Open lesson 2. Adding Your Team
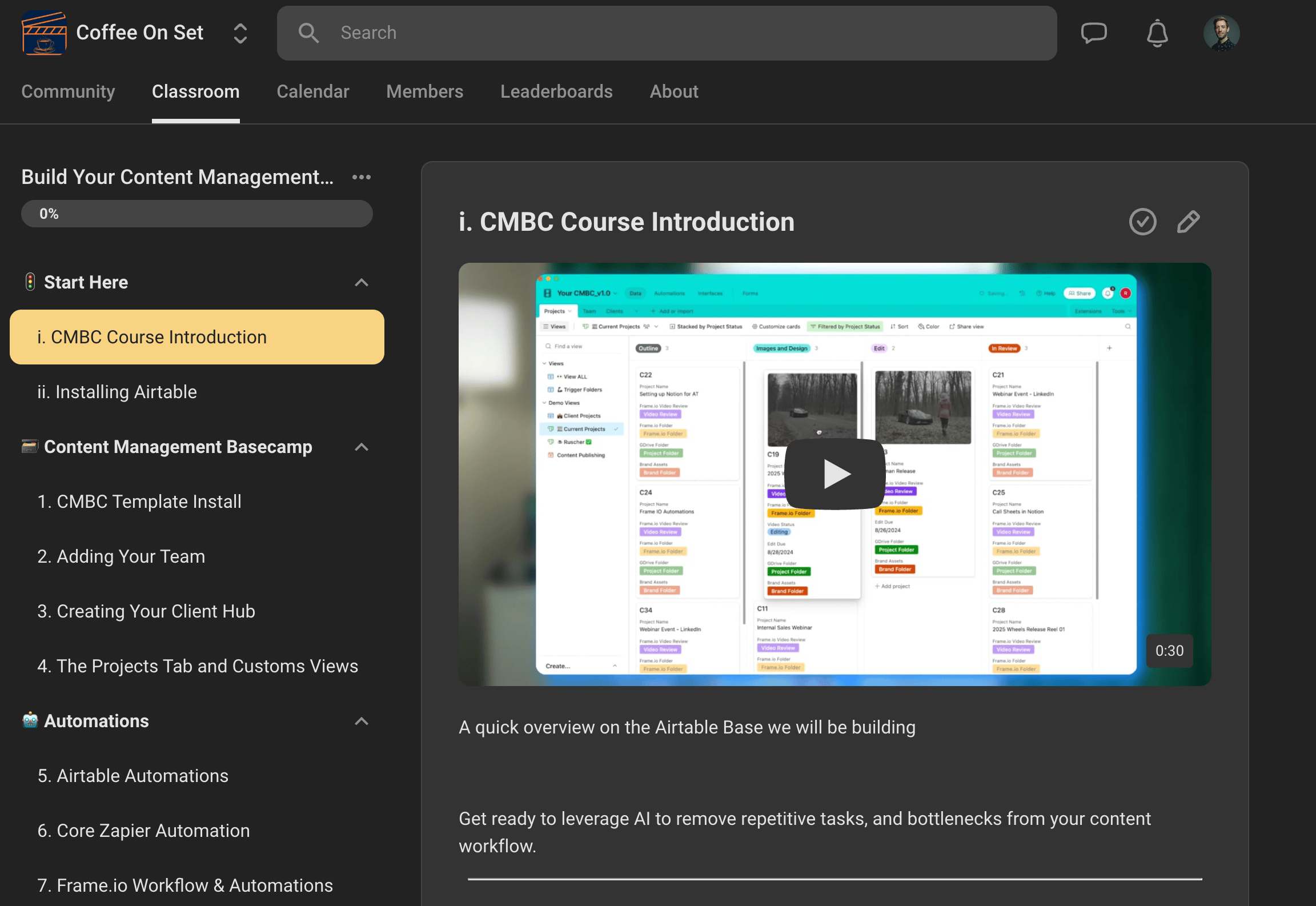This screenshot has height=906, width=1316. tap(197, 556)
